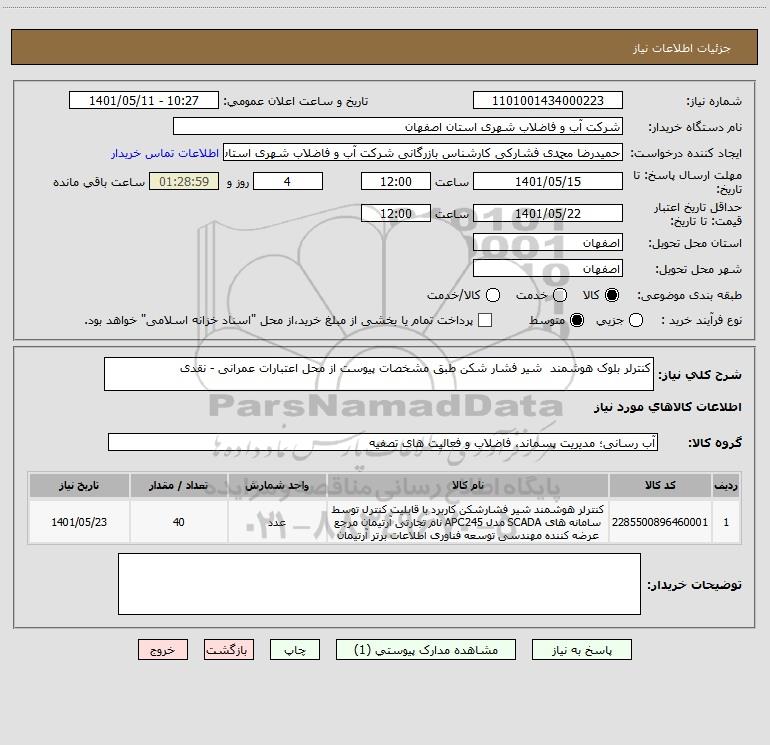Click the empty buyer notes text area

(379, 584)
